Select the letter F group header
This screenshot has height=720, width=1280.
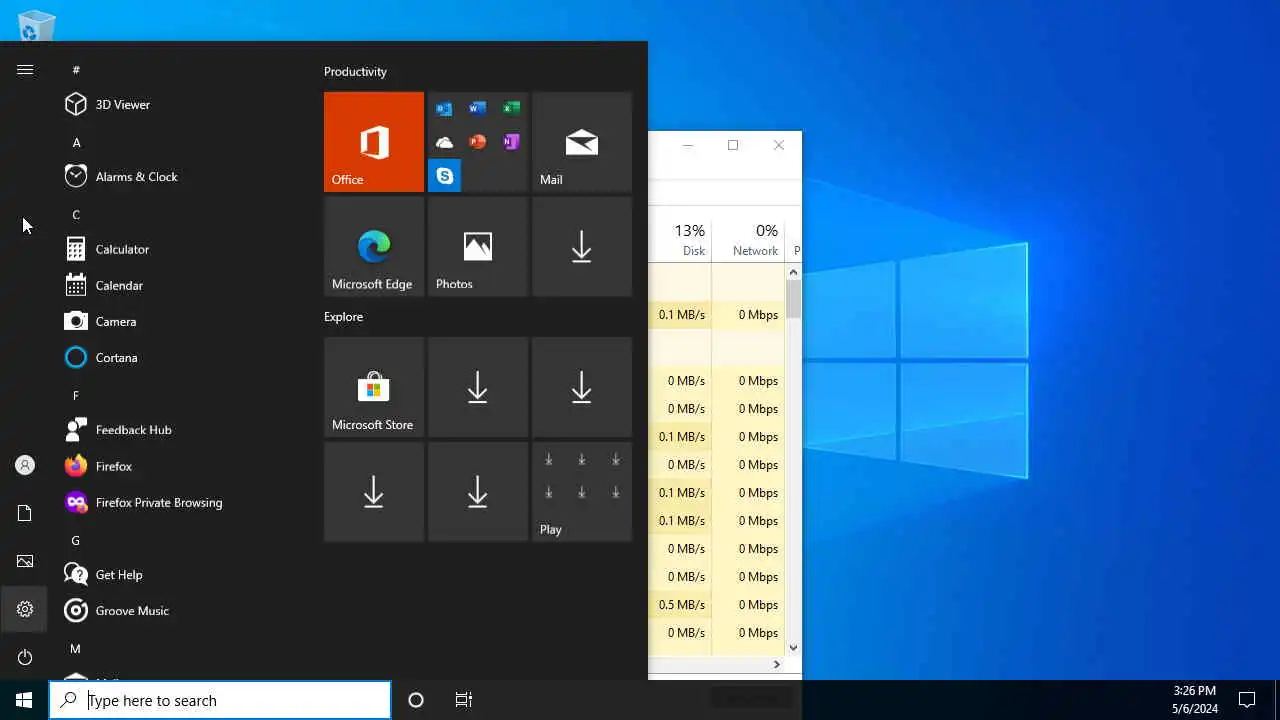(76, 395)
